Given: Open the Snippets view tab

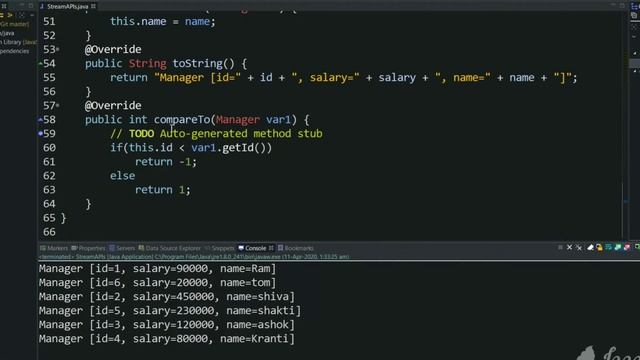Looking at the screenshot, I should pos(220,248).
